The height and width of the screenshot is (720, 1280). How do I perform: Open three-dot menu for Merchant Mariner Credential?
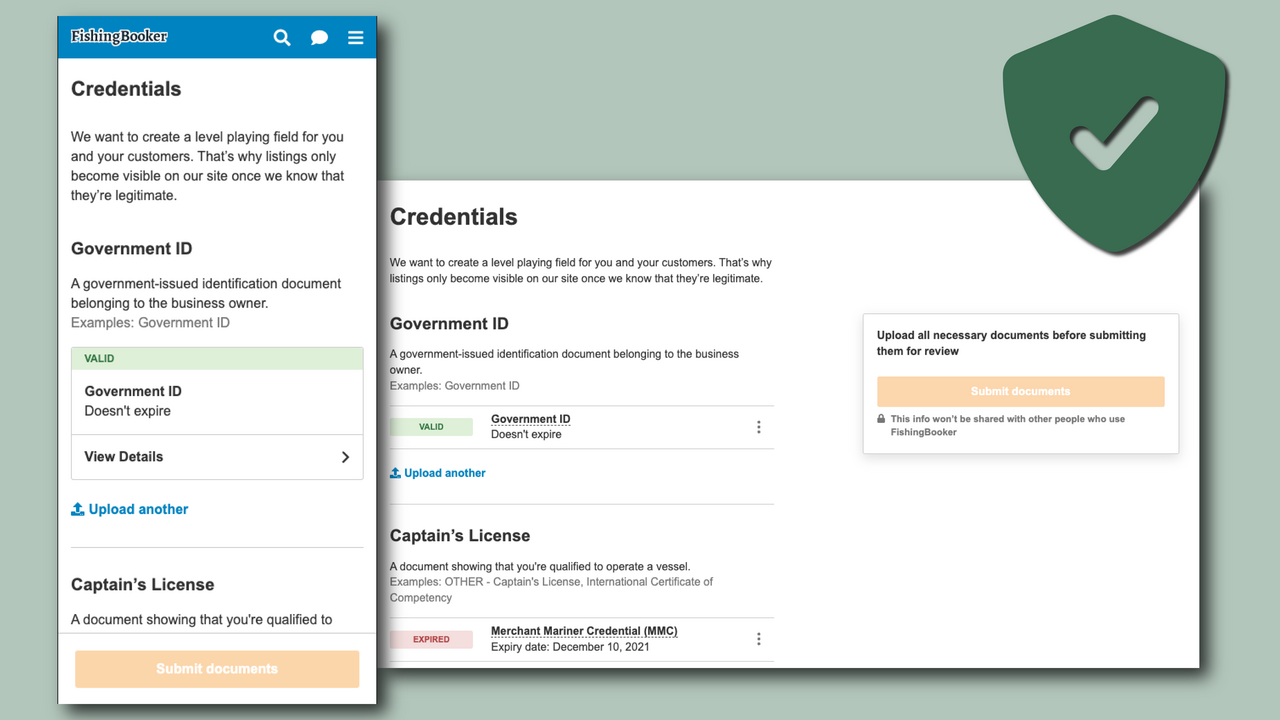click(758, 639)
